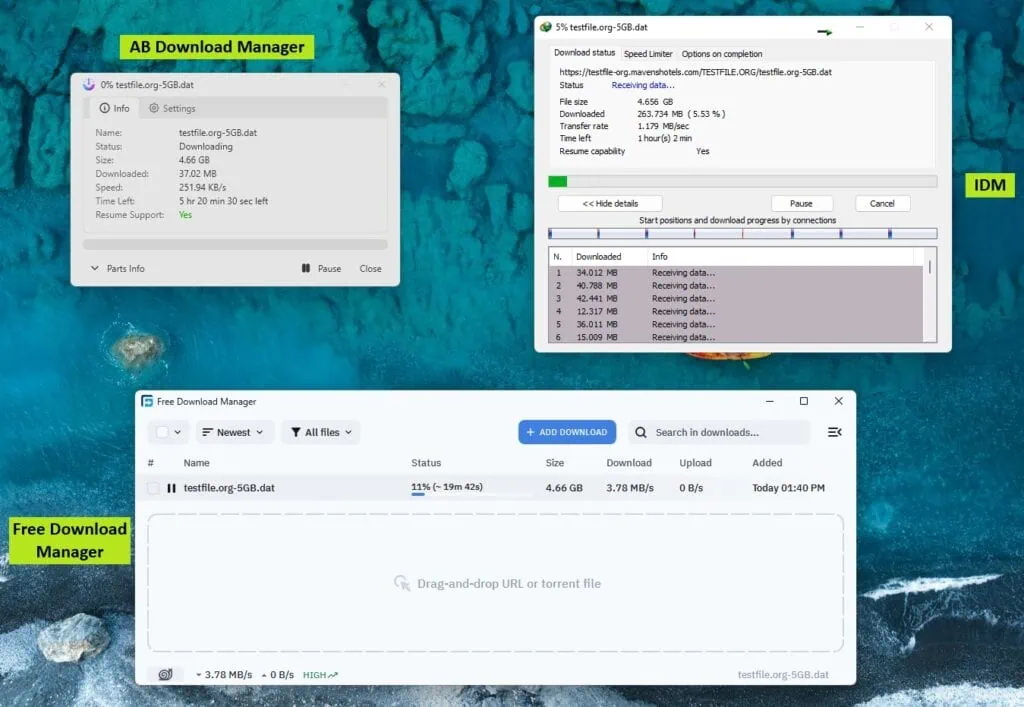Toggle the select-all checkbox in Free Download Manager
The width and height of the screenshot is (1024, 707).
162,432
